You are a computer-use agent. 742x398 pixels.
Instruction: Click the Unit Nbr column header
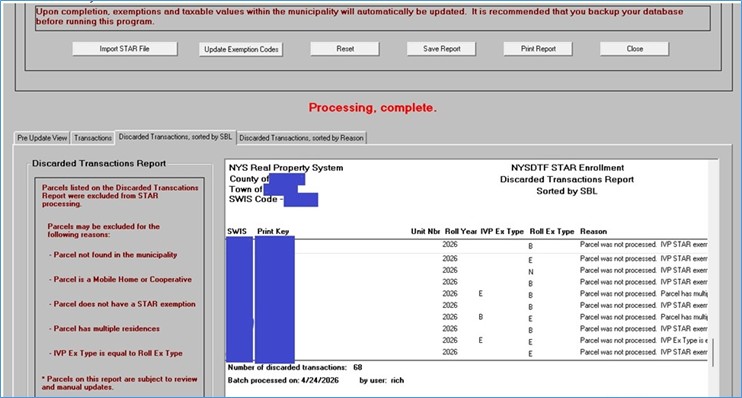click(425, 231)
